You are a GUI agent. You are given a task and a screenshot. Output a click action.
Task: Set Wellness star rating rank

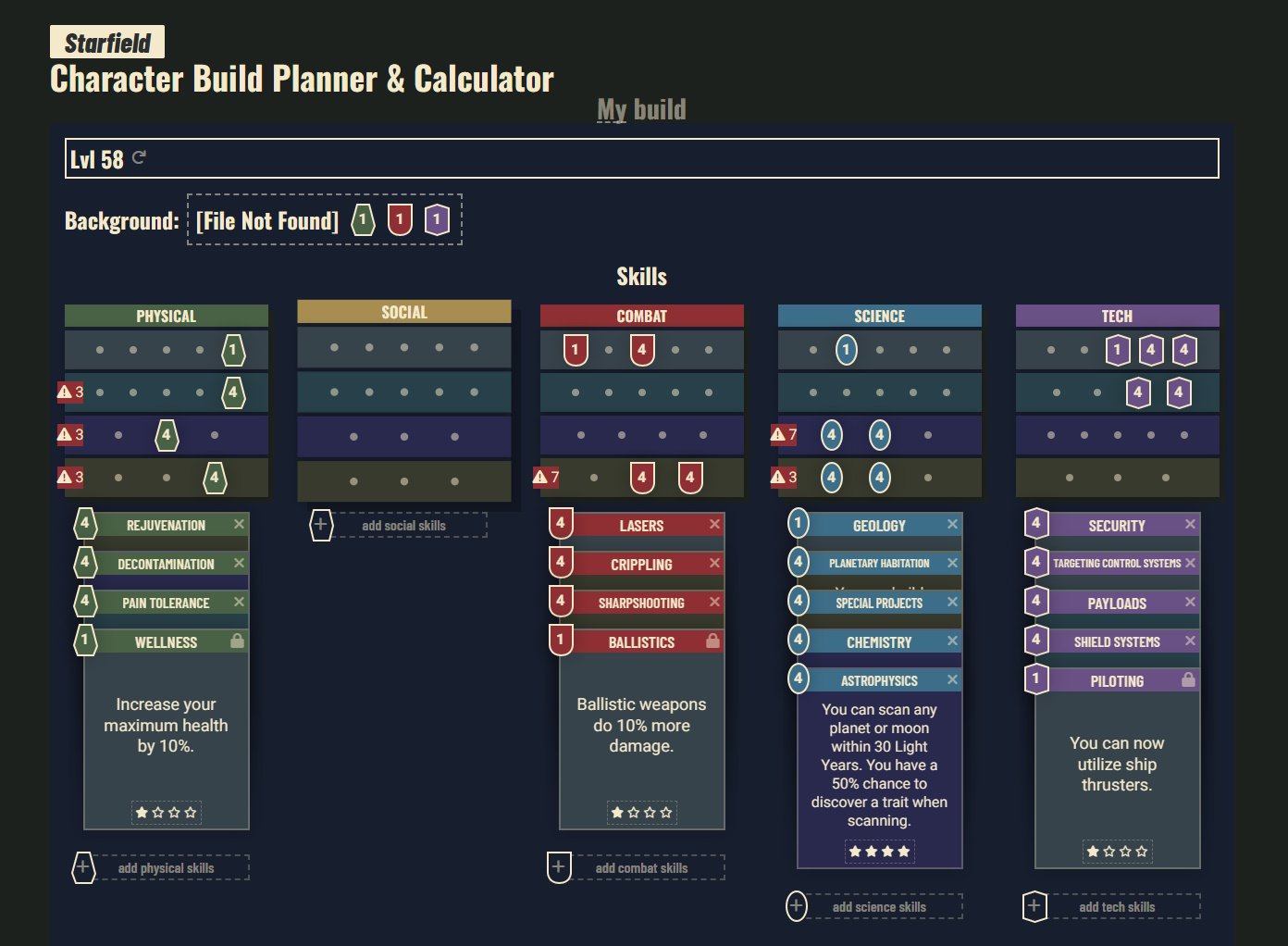coord(166,813)
